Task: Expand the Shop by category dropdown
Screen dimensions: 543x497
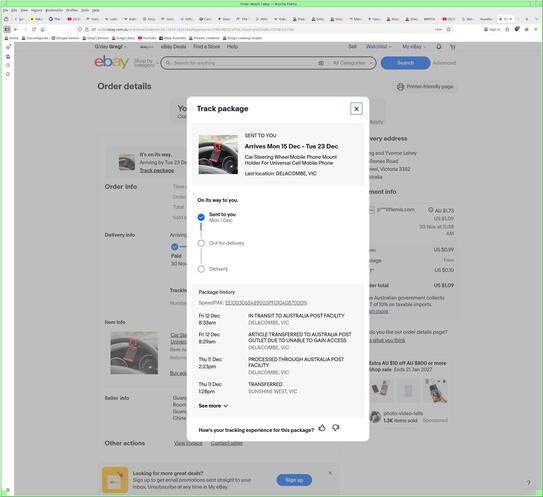Action: pyautogui.click(x=146, y=63)
